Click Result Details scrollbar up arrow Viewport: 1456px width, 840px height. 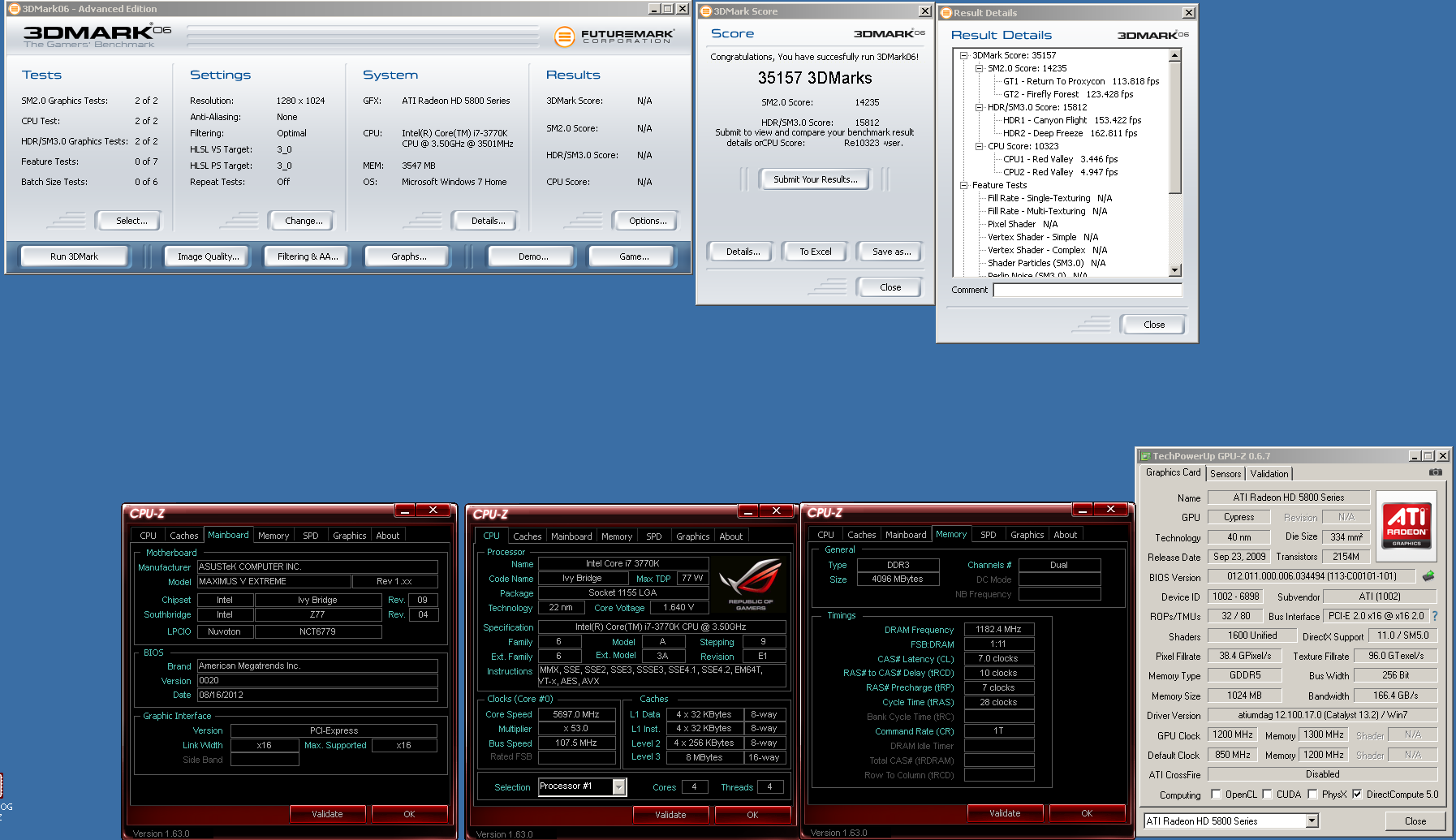pos(1174,55)
